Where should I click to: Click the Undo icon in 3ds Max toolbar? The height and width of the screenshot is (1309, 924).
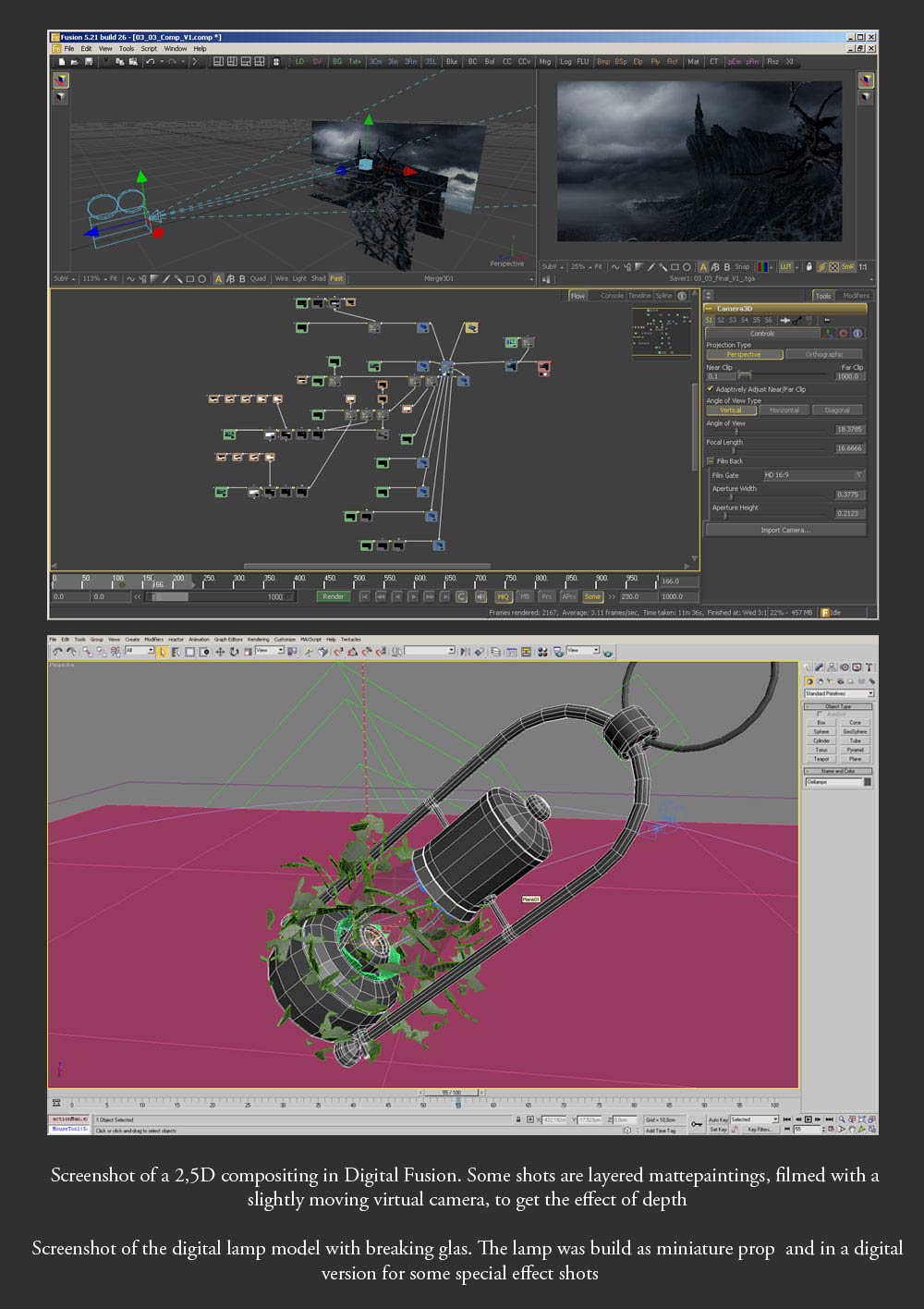(57, 652)
